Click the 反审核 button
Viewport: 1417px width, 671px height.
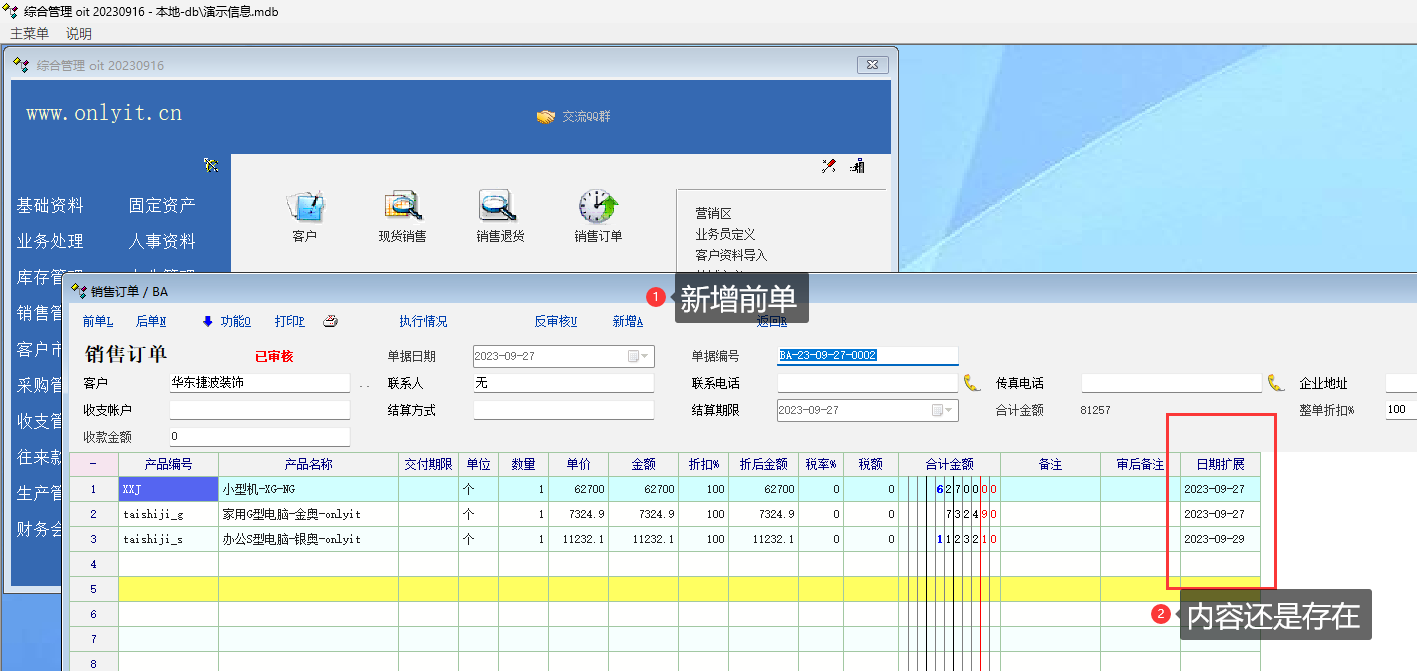pyautogui.click(x=556, y=322)
